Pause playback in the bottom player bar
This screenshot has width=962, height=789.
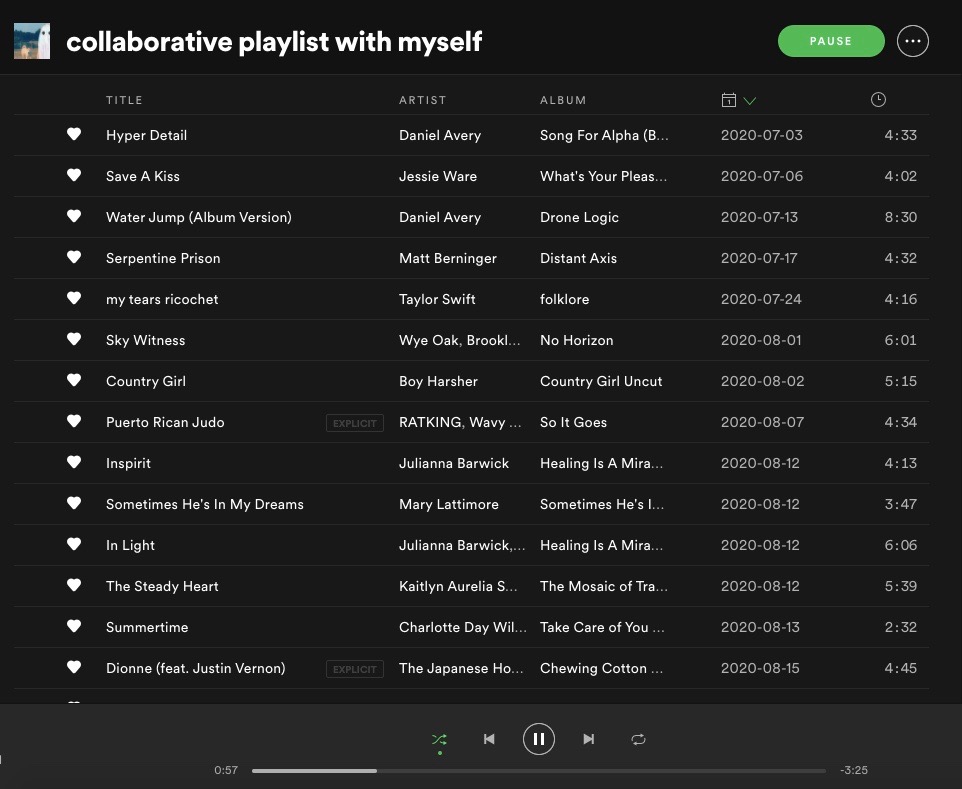[538, 739]
